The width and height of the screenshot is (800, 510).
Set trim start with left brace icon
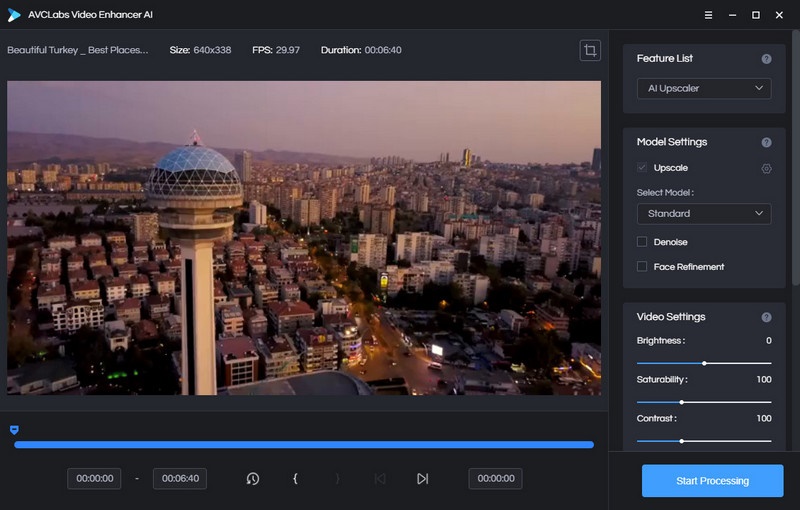(295, 479)
